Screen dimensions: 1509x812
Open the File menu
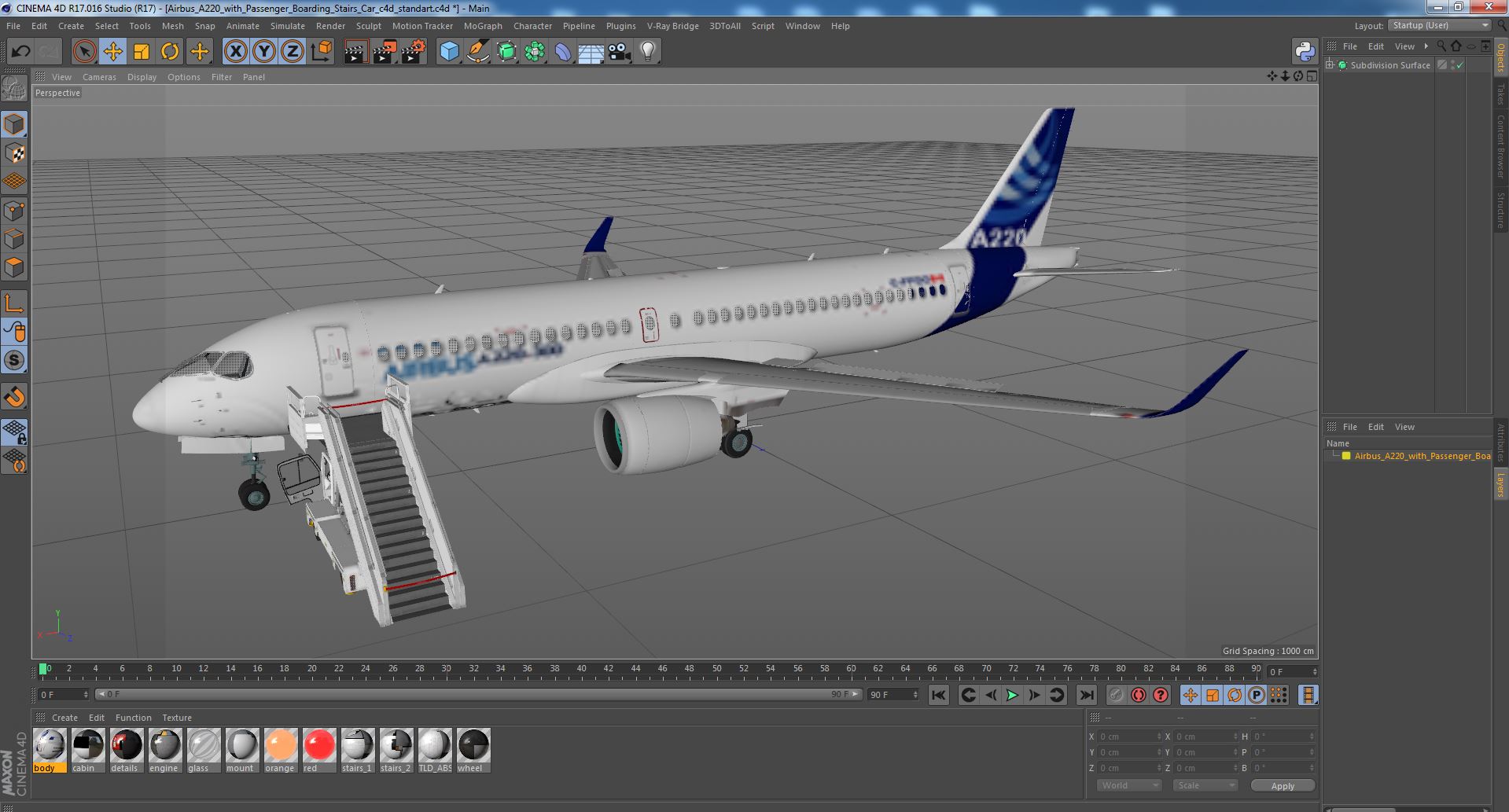click(x=13, y=26)
